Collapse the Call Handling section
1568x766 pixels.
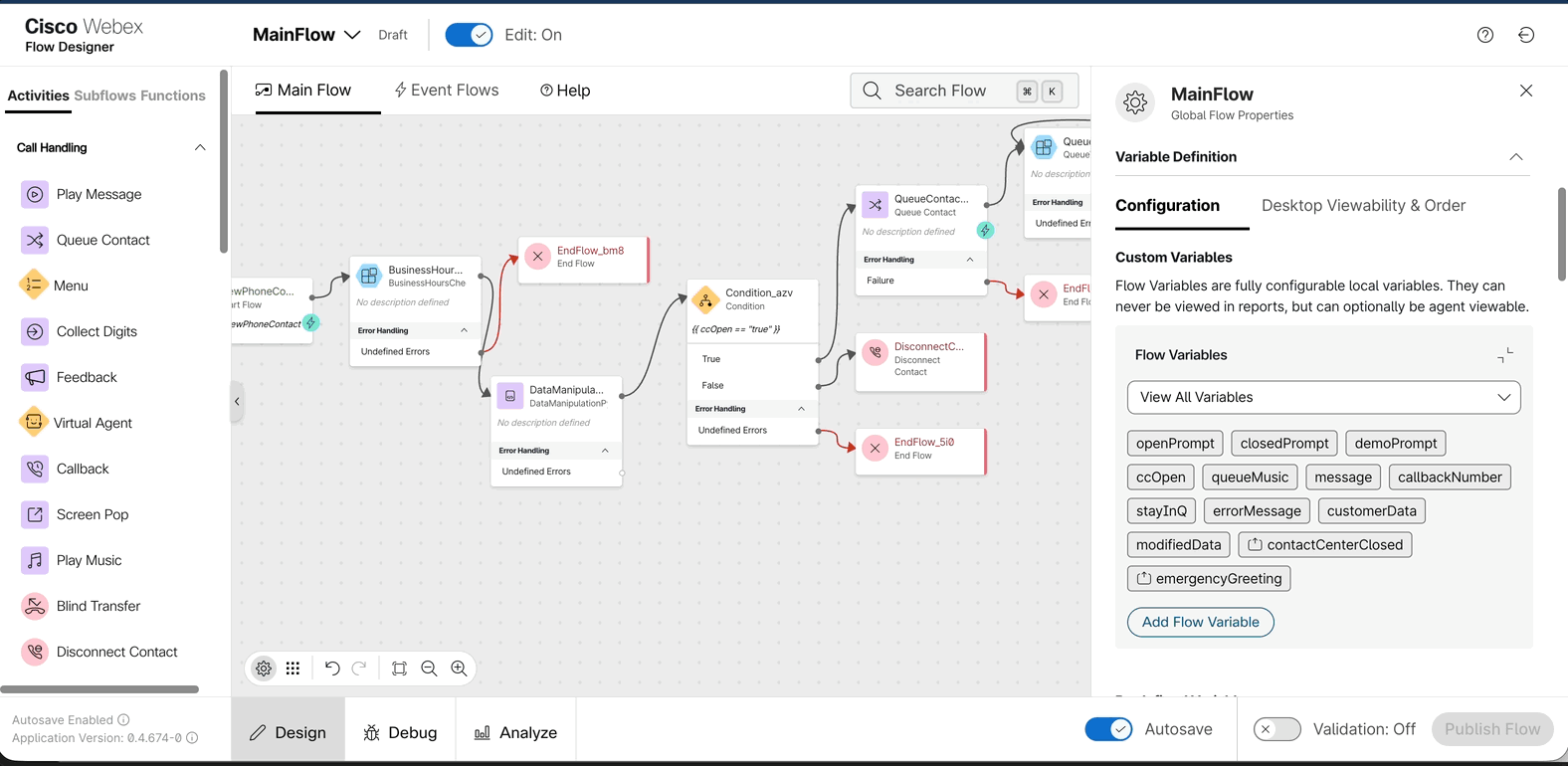pos(200,147)
